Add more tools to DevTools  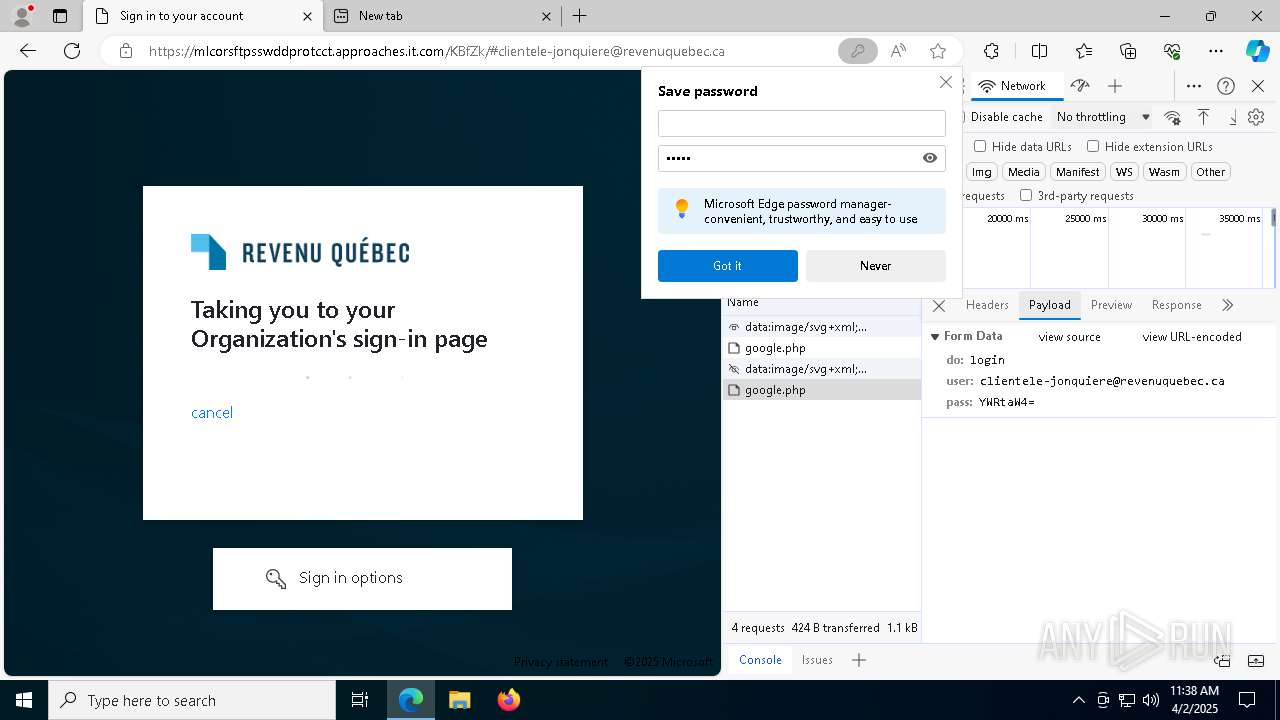pos(1115,86)
